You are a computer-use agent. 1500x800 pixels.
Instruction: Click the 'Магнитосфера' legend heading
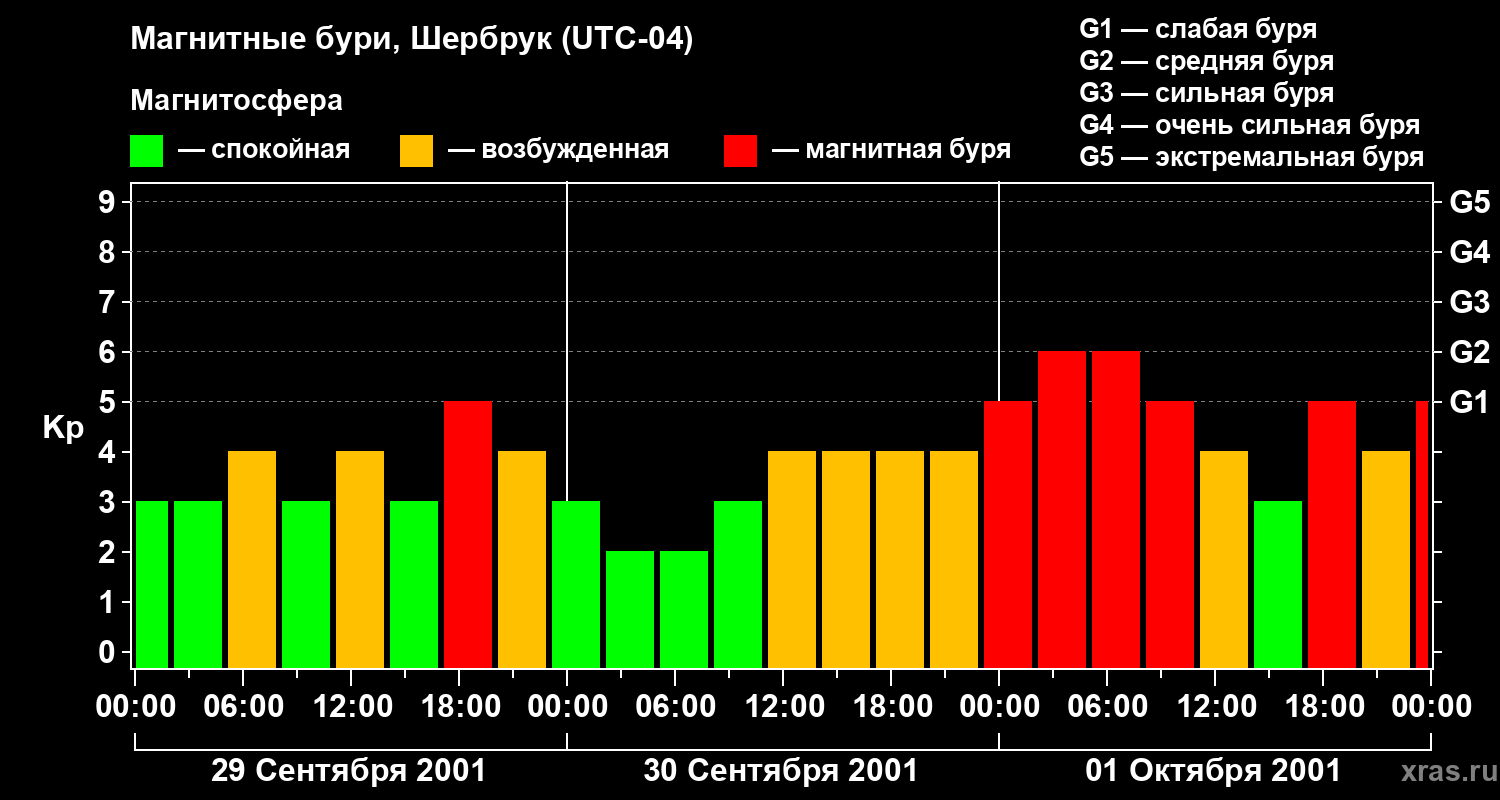click(236, 101)
